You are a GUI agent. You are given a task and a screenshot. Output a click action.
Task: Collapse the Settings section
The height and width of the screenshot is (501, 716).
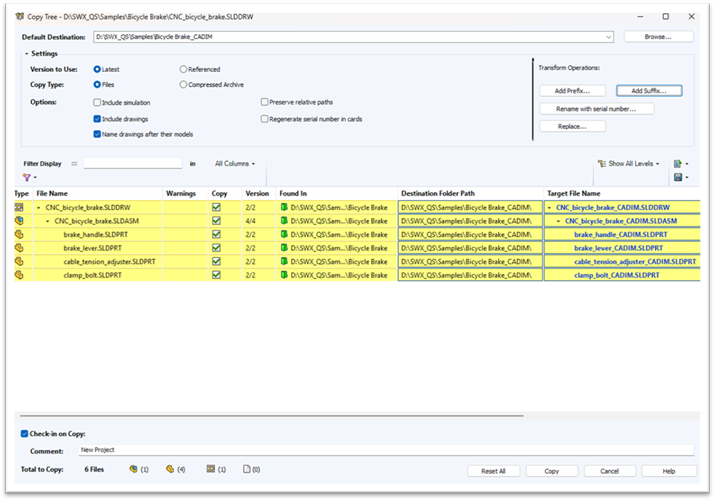click(26, 54)
